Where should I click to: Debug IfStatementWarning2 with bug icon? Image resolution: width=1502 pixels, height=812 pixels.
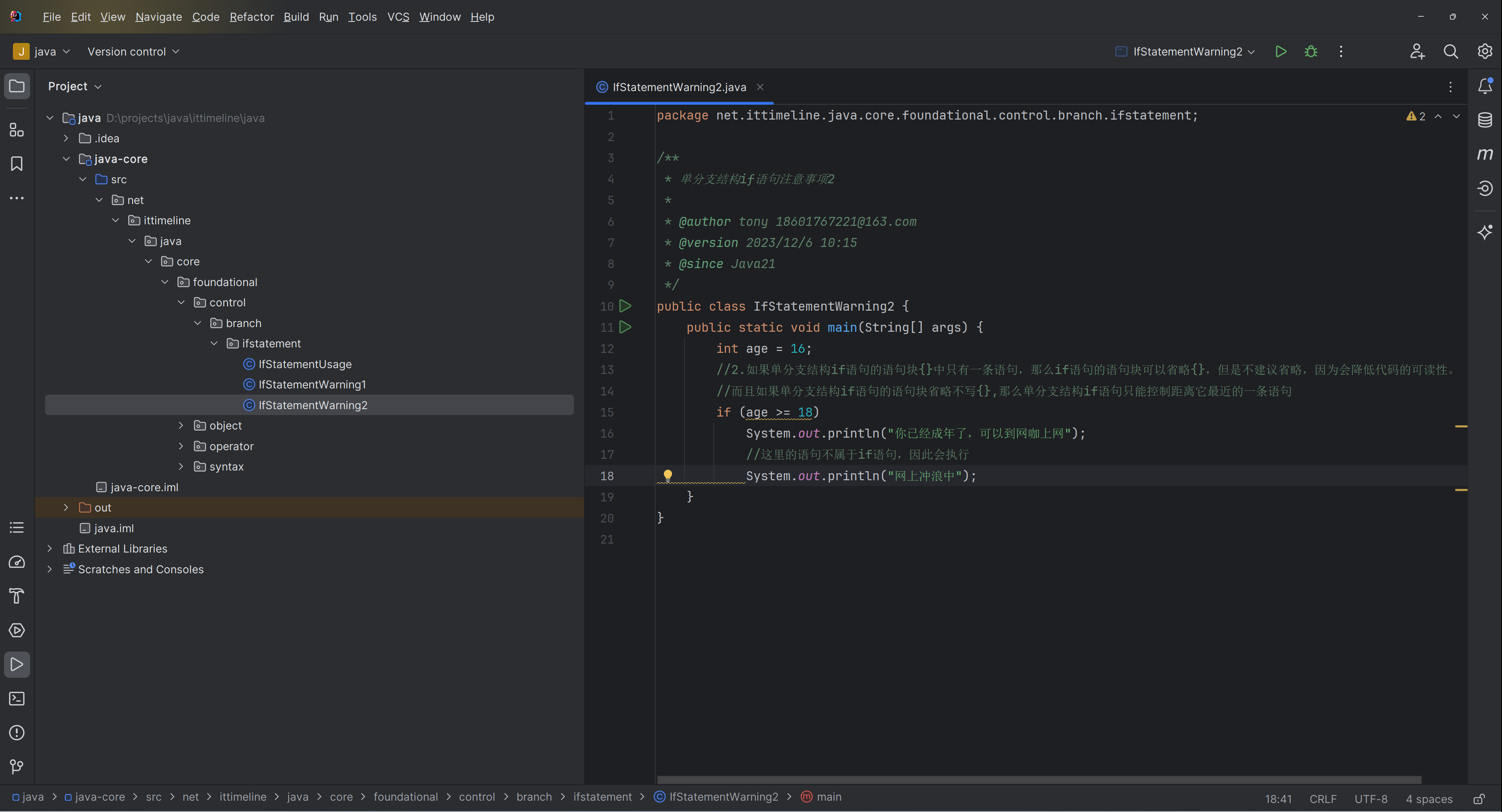click(x=1311, y=51)
